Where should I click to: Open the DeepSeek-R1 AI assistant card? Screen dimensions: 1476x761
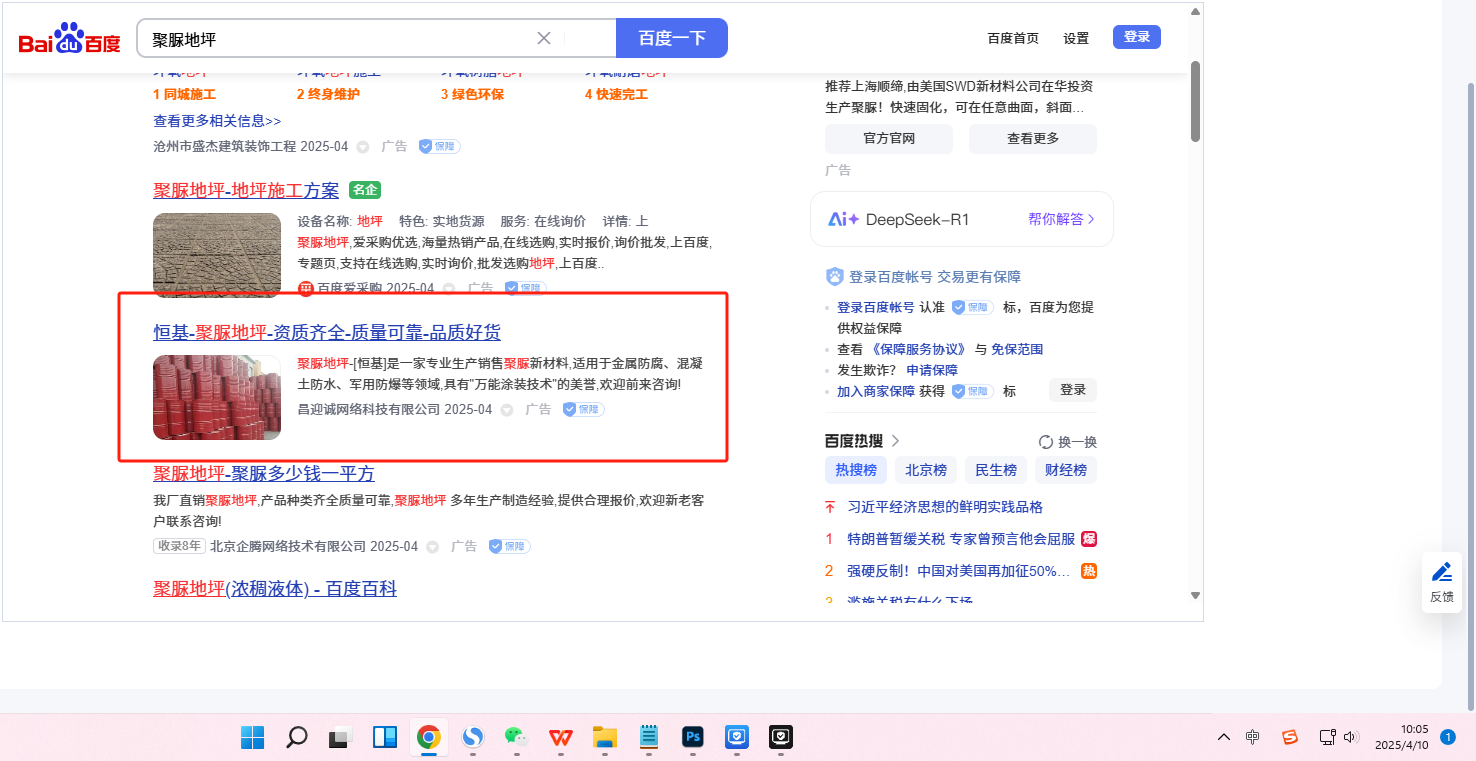(x=961, y=219)
